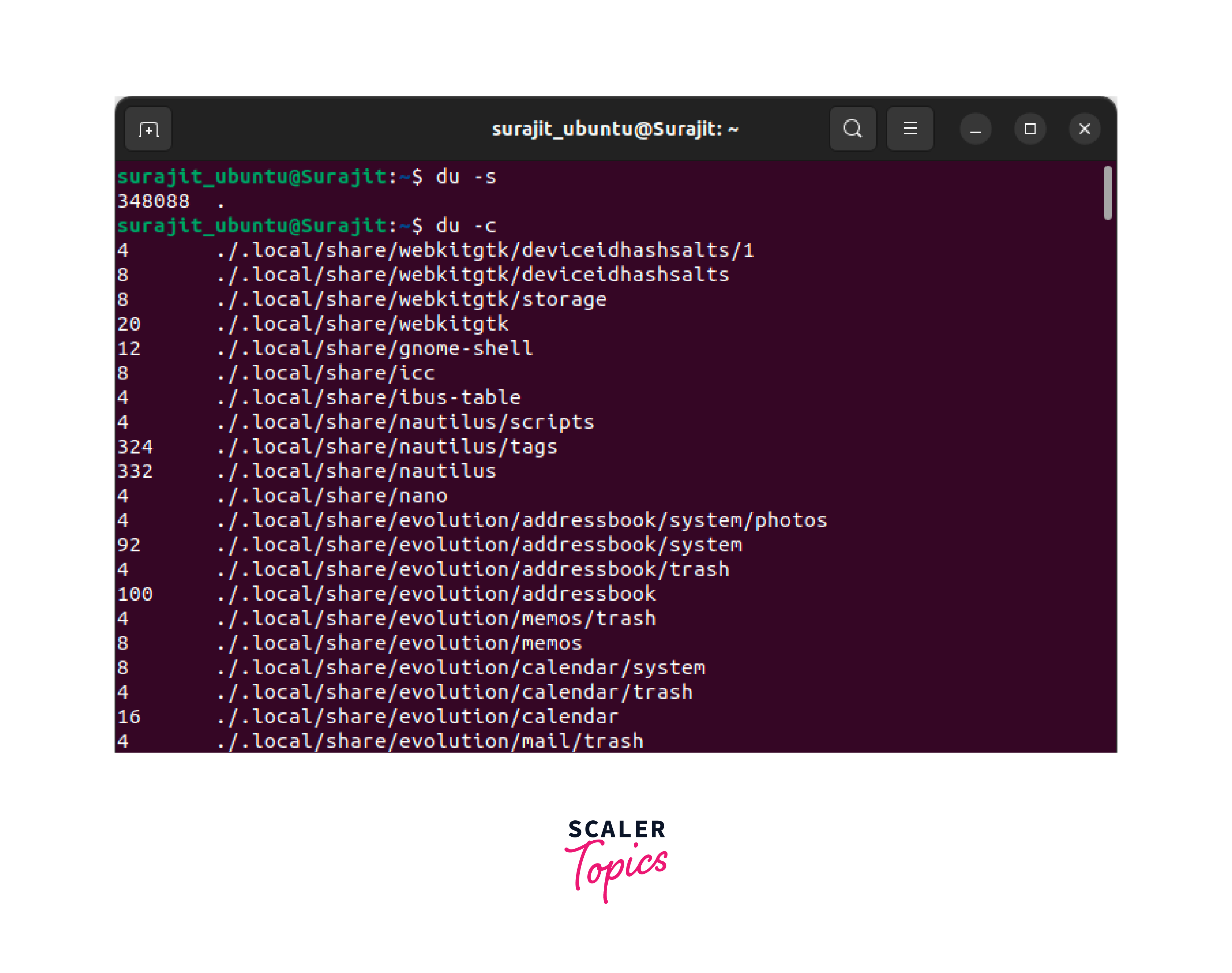Open the hamburger menu
Viewport: 1232px width, 973px height.
click(910, 129)
